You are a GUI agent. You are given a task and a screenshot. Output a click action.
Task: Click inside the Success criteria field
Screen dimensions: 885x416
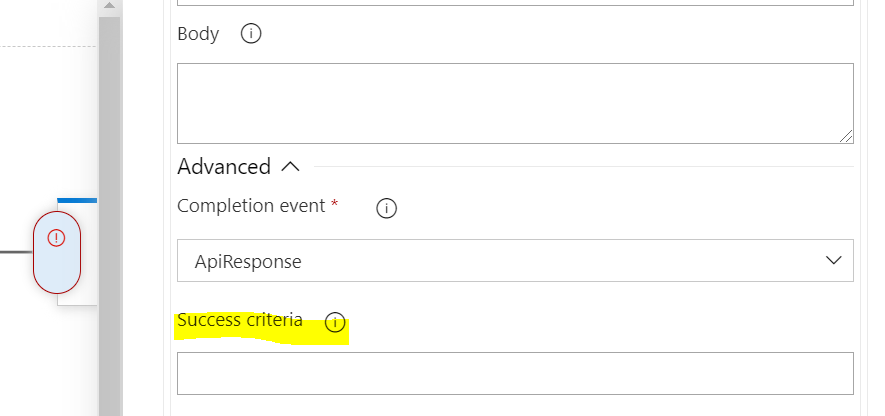[514, 373]
